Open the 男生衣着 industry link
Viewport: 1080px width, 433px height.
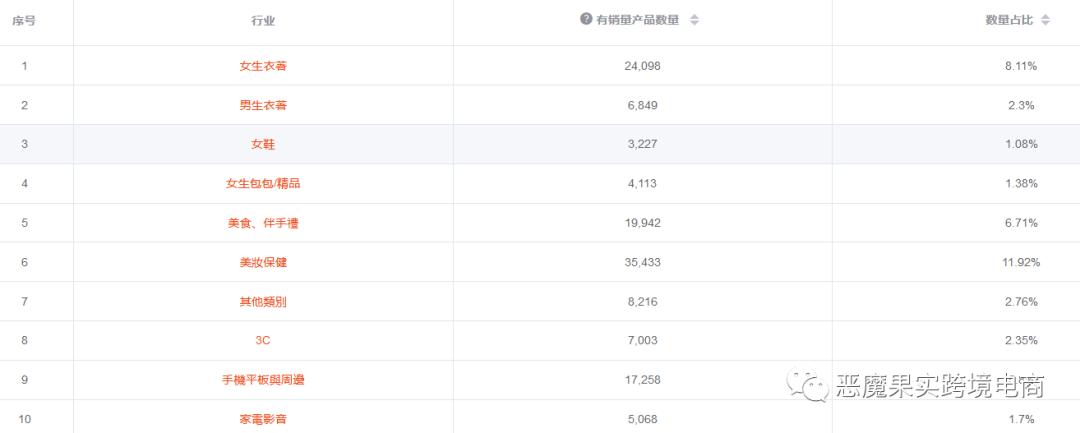click(x=263, y=105)
